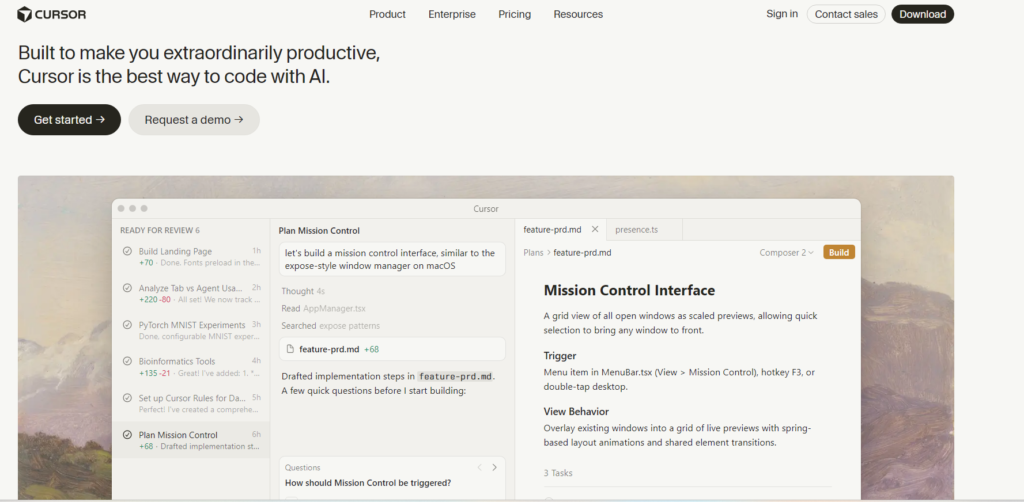Screen dimensions: 1024x502
Task: Click the Cursor window title
Action: click(x=486, y=209)
